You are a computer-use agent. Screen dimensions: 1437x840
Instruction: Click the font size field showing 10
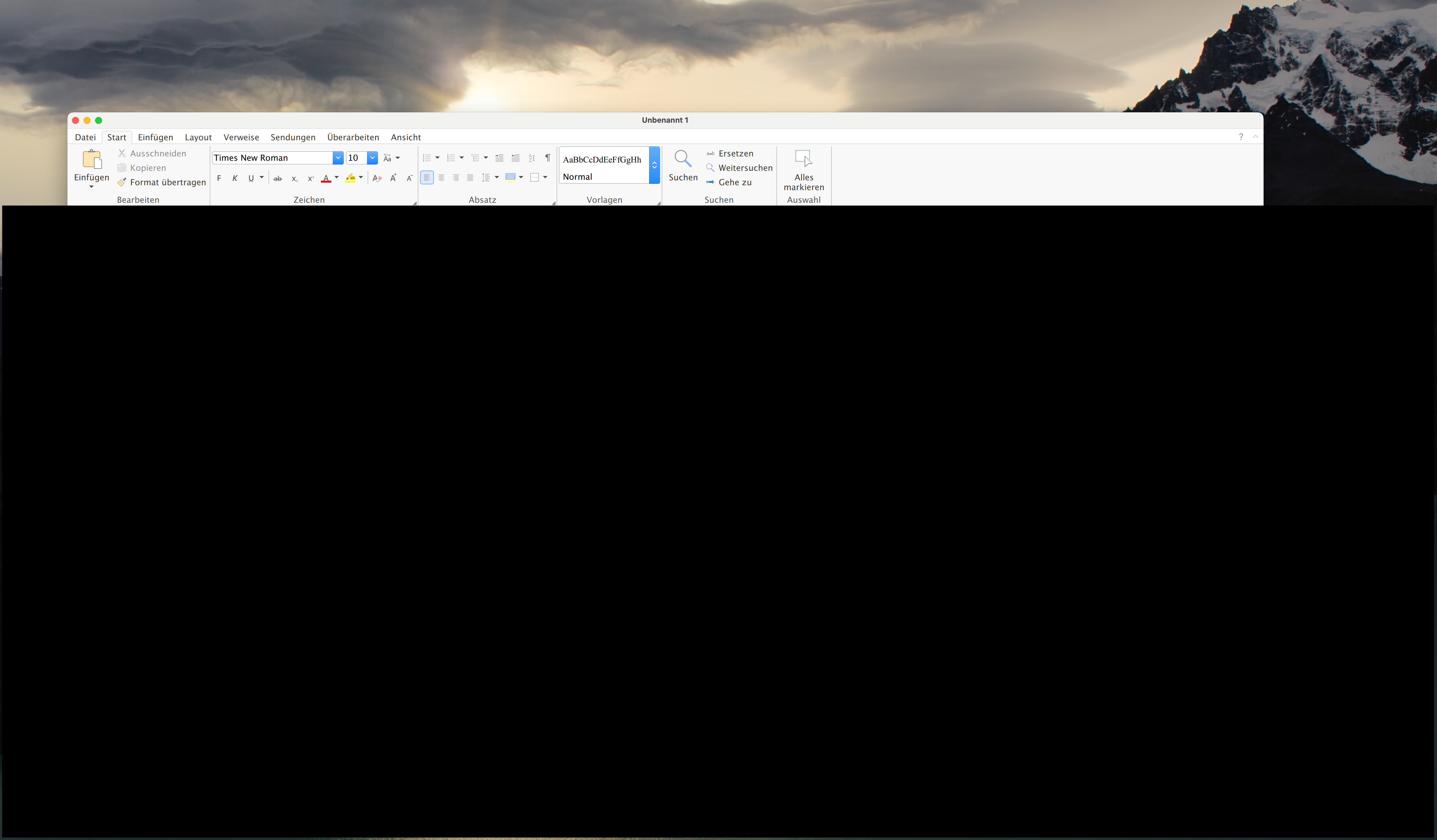356,158
